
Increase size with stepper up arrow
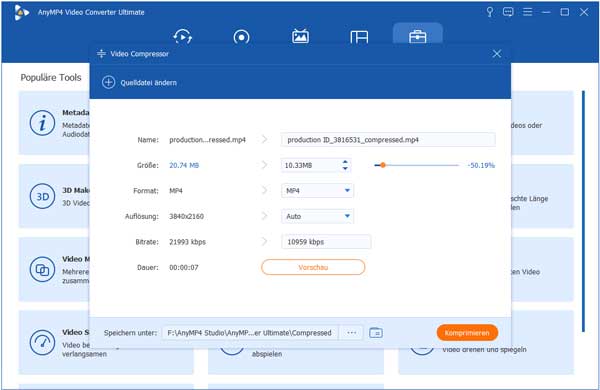click(x=345, y=162)
